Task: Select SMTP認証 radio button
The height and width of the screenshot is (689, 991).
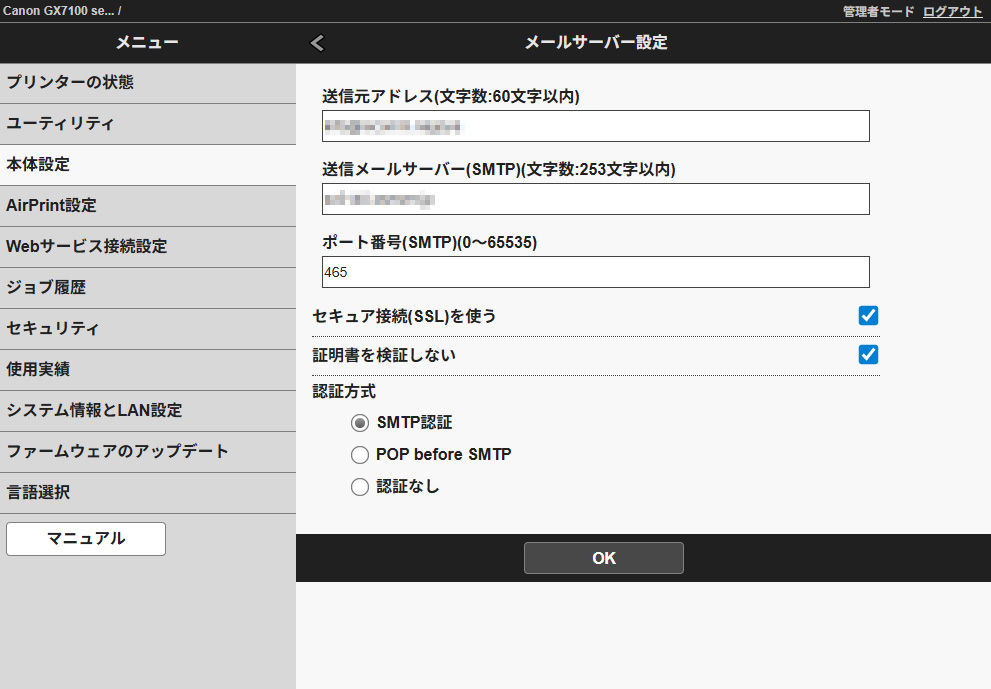Action: coord(360,423)
